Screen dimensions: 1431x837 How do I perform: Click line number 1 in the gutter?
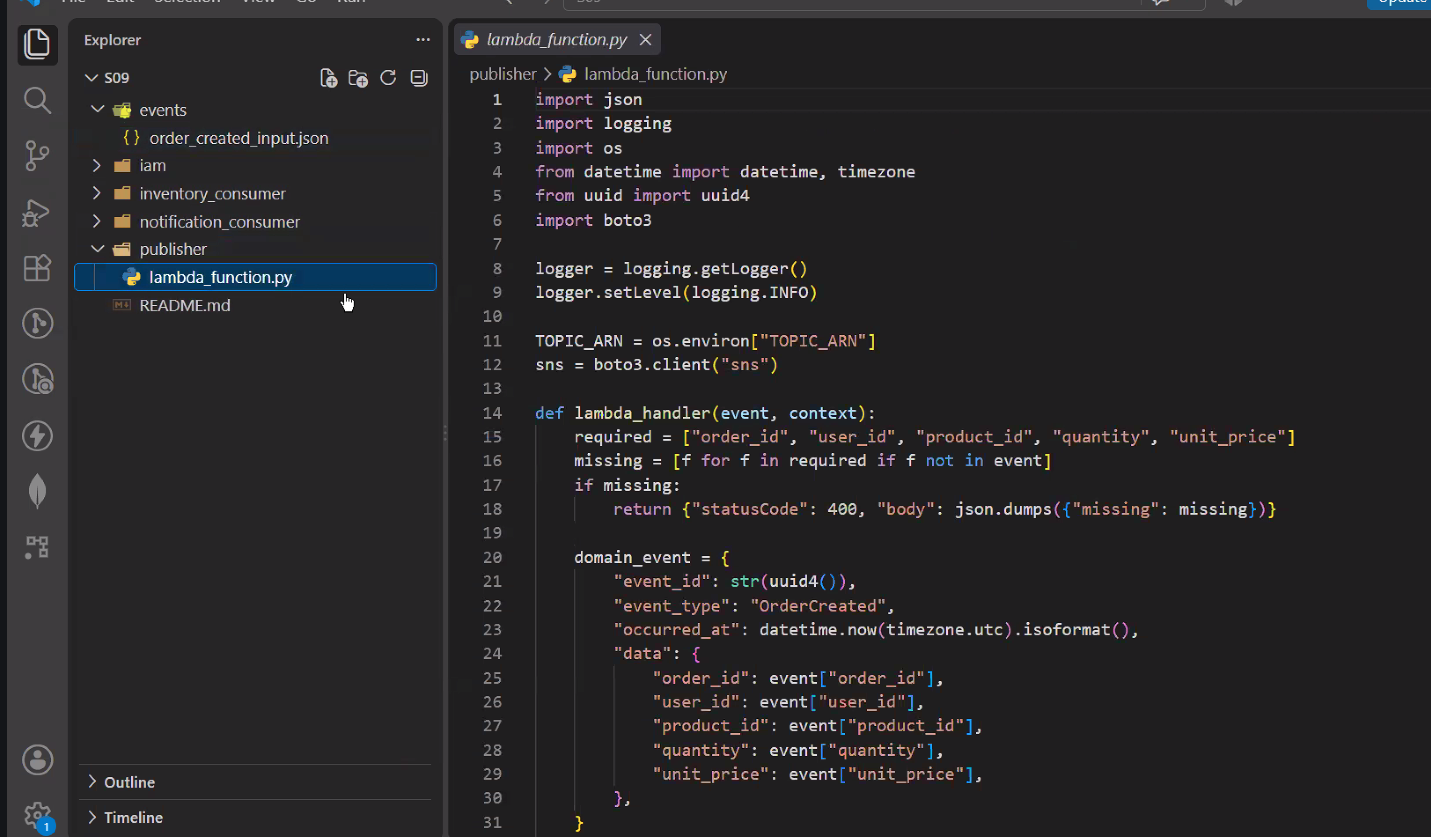tap(497, 100)
